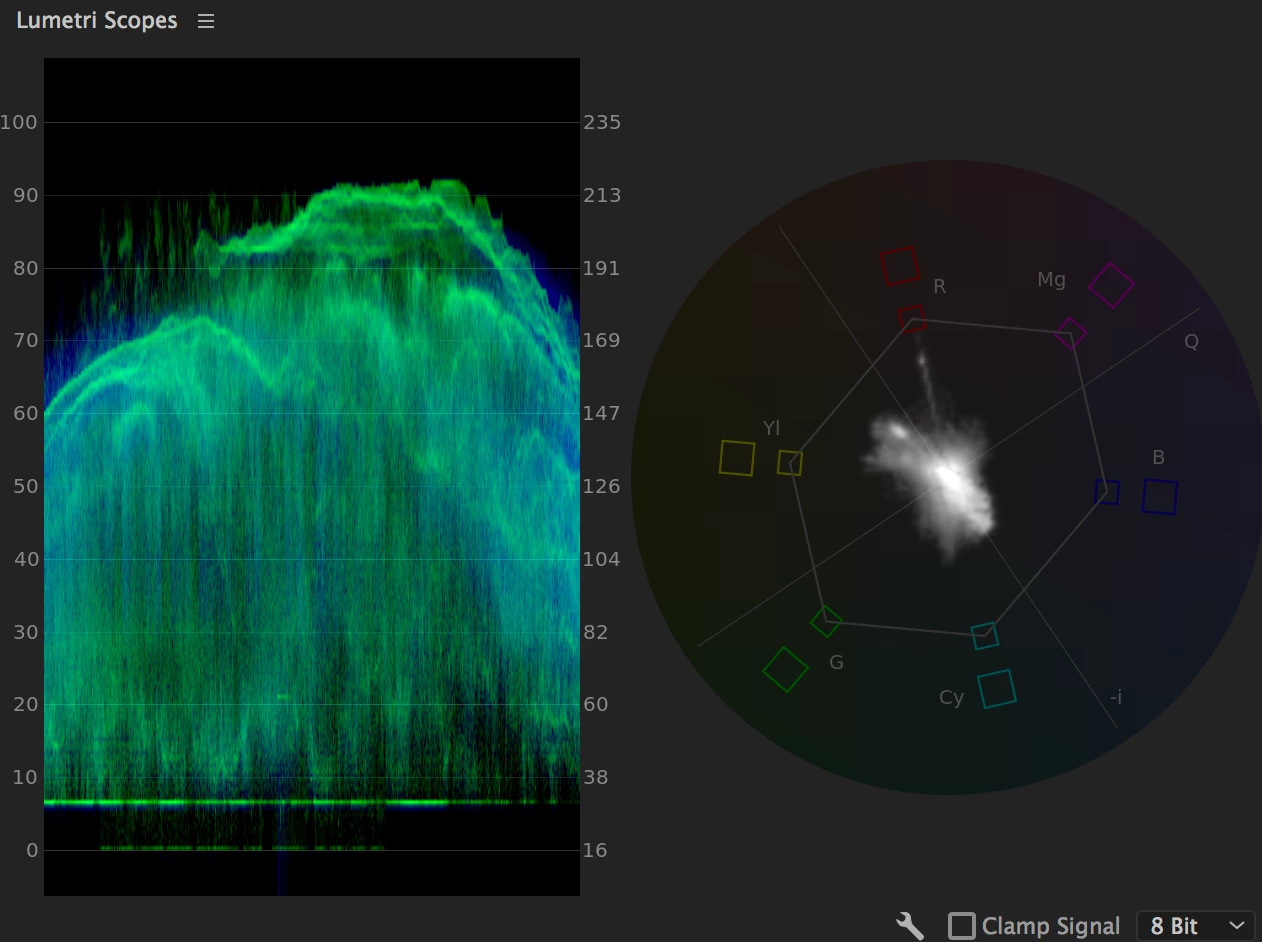Click the 235 scale value
This screenshot has height=942, width=1262.
(x=602, y=123)
